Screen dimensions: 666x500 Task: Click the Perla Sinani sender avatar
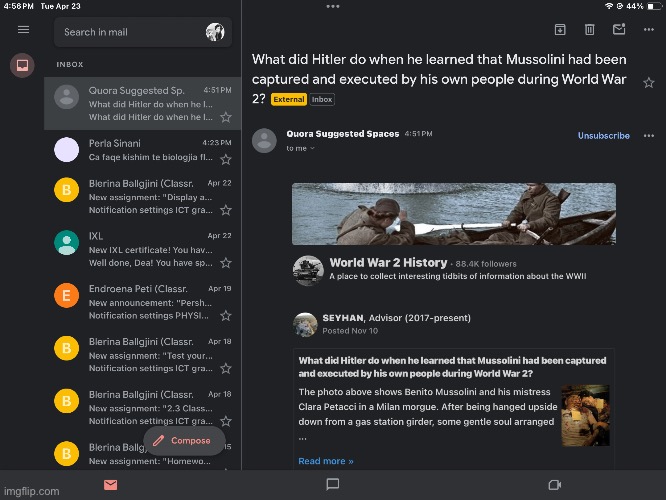tap(66, 150)
